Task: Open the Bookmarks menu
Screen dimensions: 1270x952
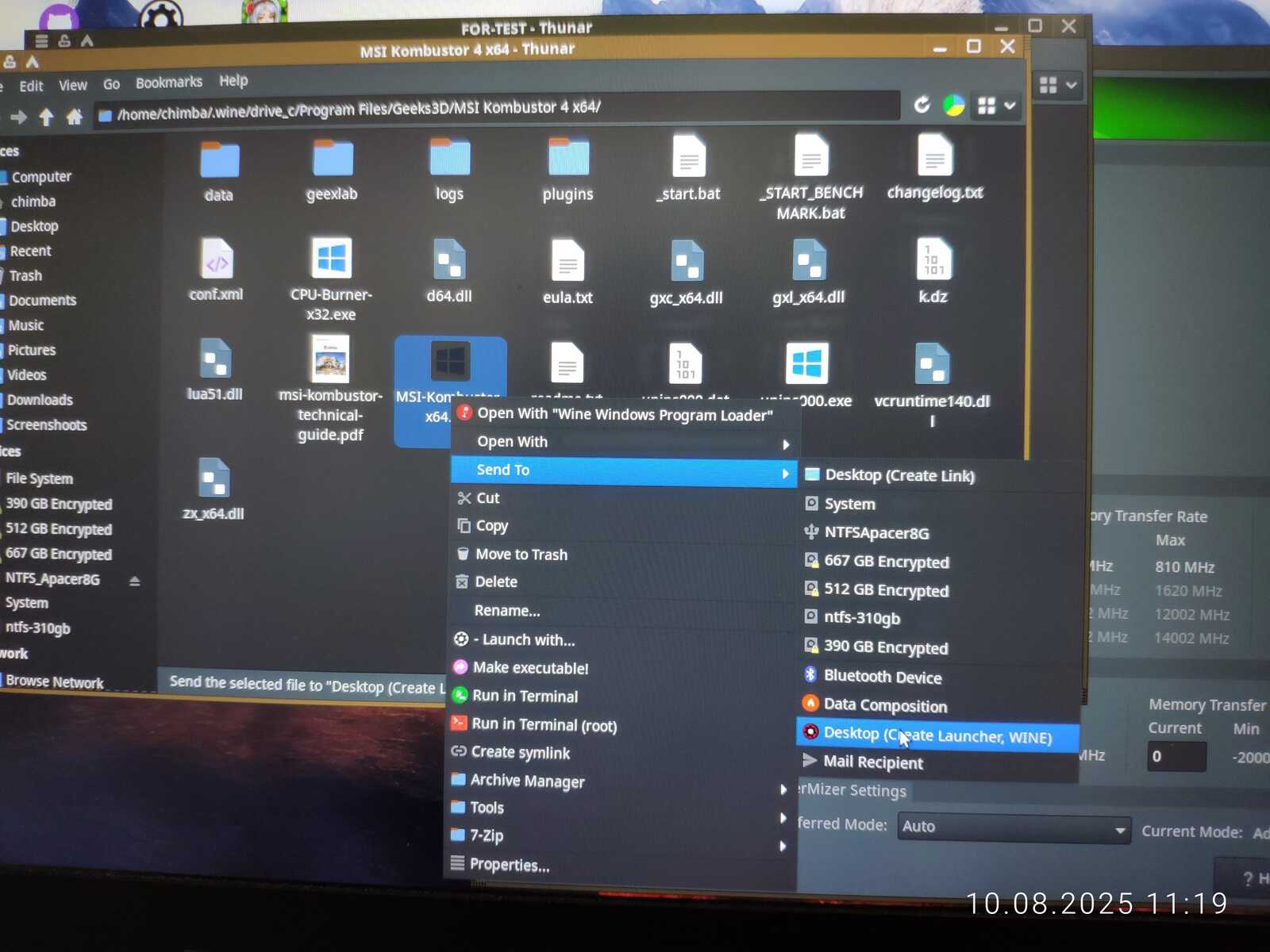Action: click(x=168, y=83)
